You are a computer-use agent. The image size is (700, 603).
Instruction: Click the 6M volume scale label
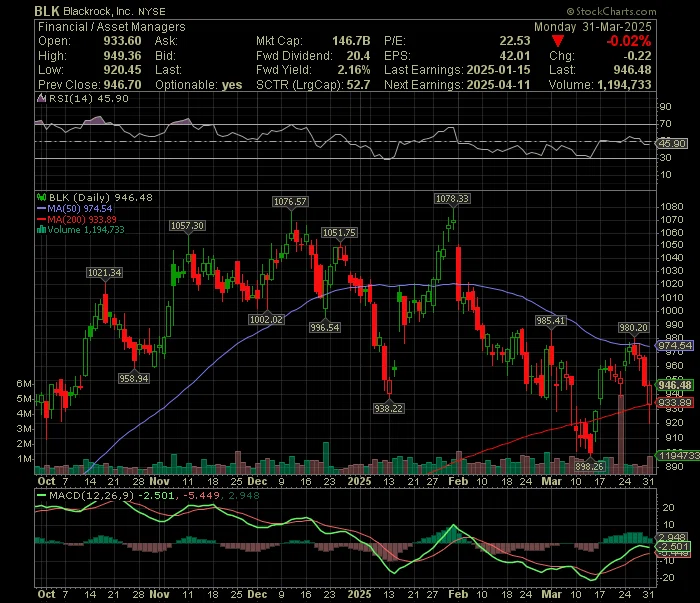click(24, 384)
